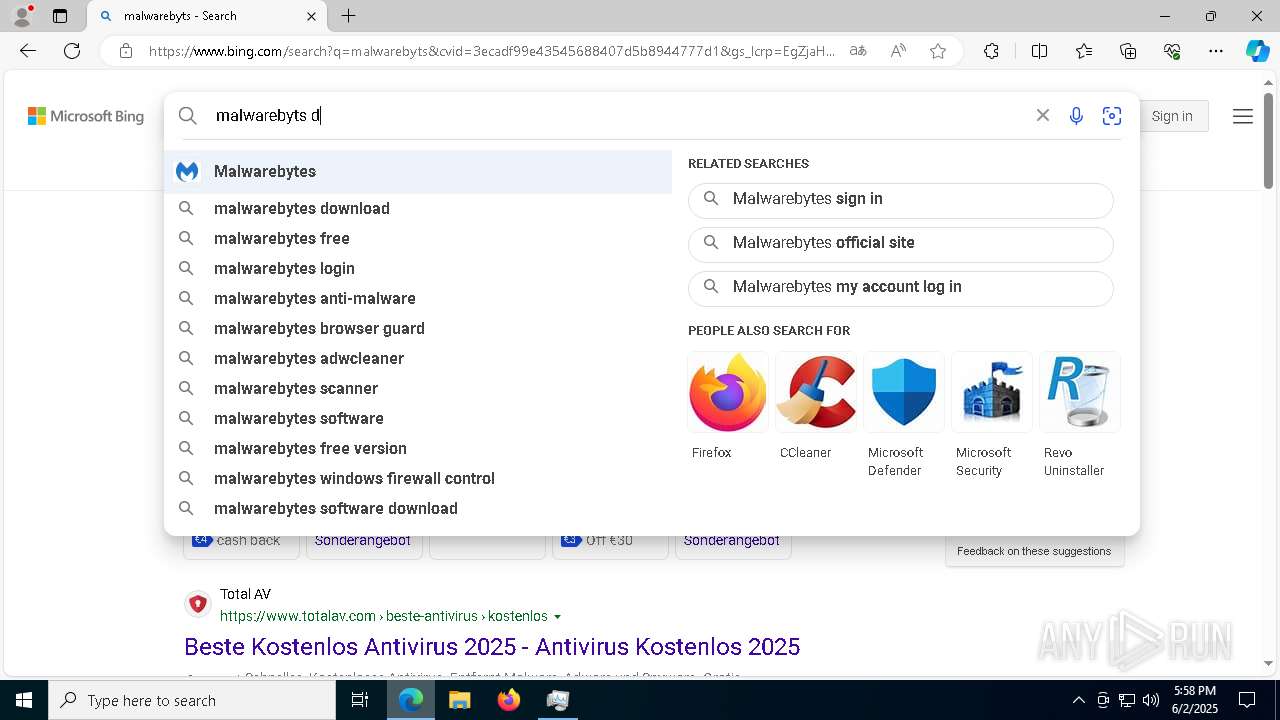The width and height of the screenshot is (1280, 720).
Task: Open Edge Settings and more menu
Action: click(x=1216, y=51)
